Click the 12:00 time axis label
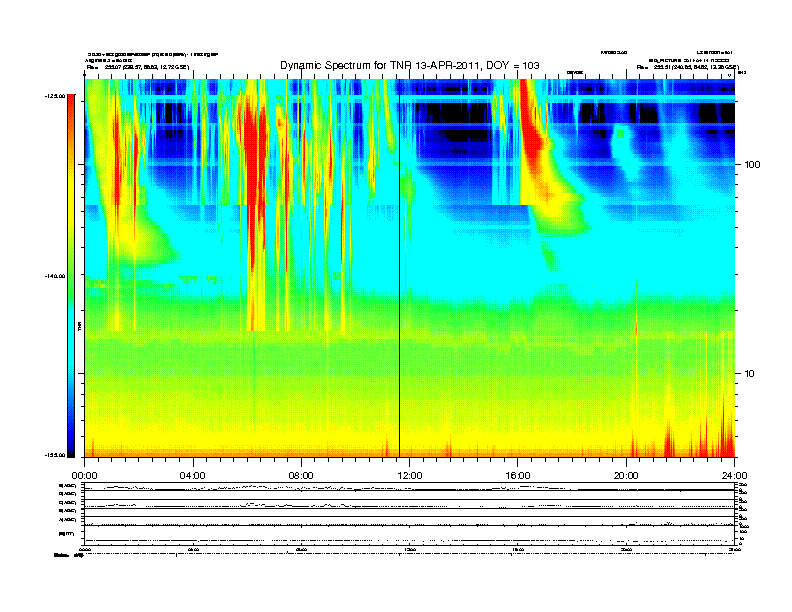This screenshot has width=792, height=612. [x=410, y=476]
